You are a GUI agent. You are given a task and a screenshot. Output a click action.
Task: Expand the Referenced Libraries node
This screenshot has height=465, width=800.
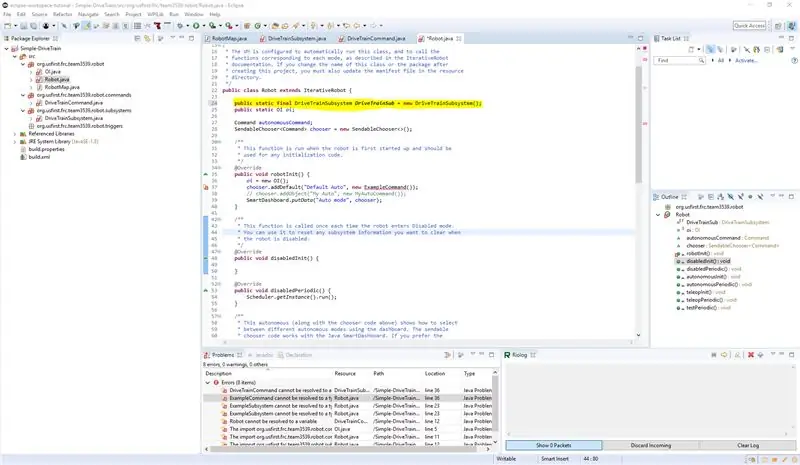15,134
